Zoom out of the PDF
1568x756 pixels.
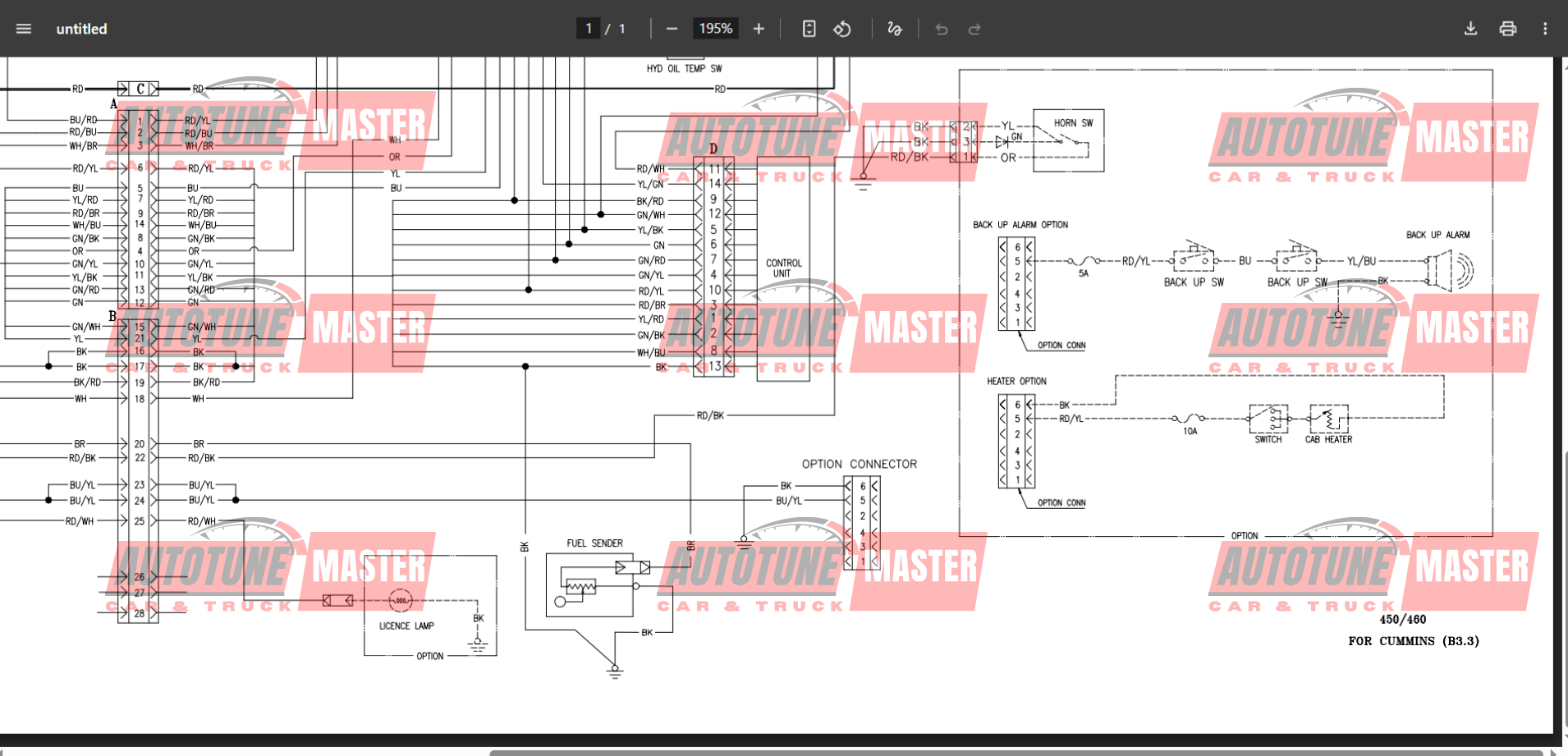tap(672, 28)
